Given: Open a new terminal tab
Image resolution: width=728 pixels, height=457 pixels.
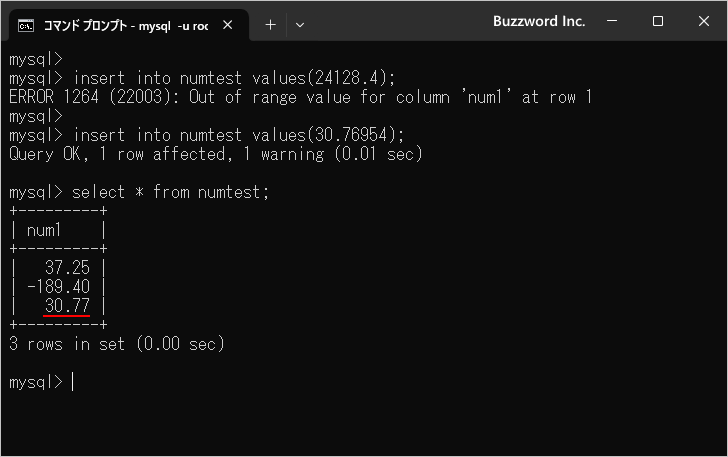Looking at the screenshot, I should [x=270, y=25].
